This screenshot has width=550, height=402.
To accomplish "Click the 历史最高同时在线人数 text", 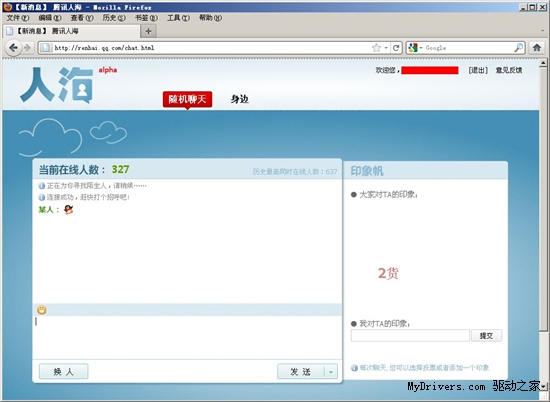I will [295, 172].
